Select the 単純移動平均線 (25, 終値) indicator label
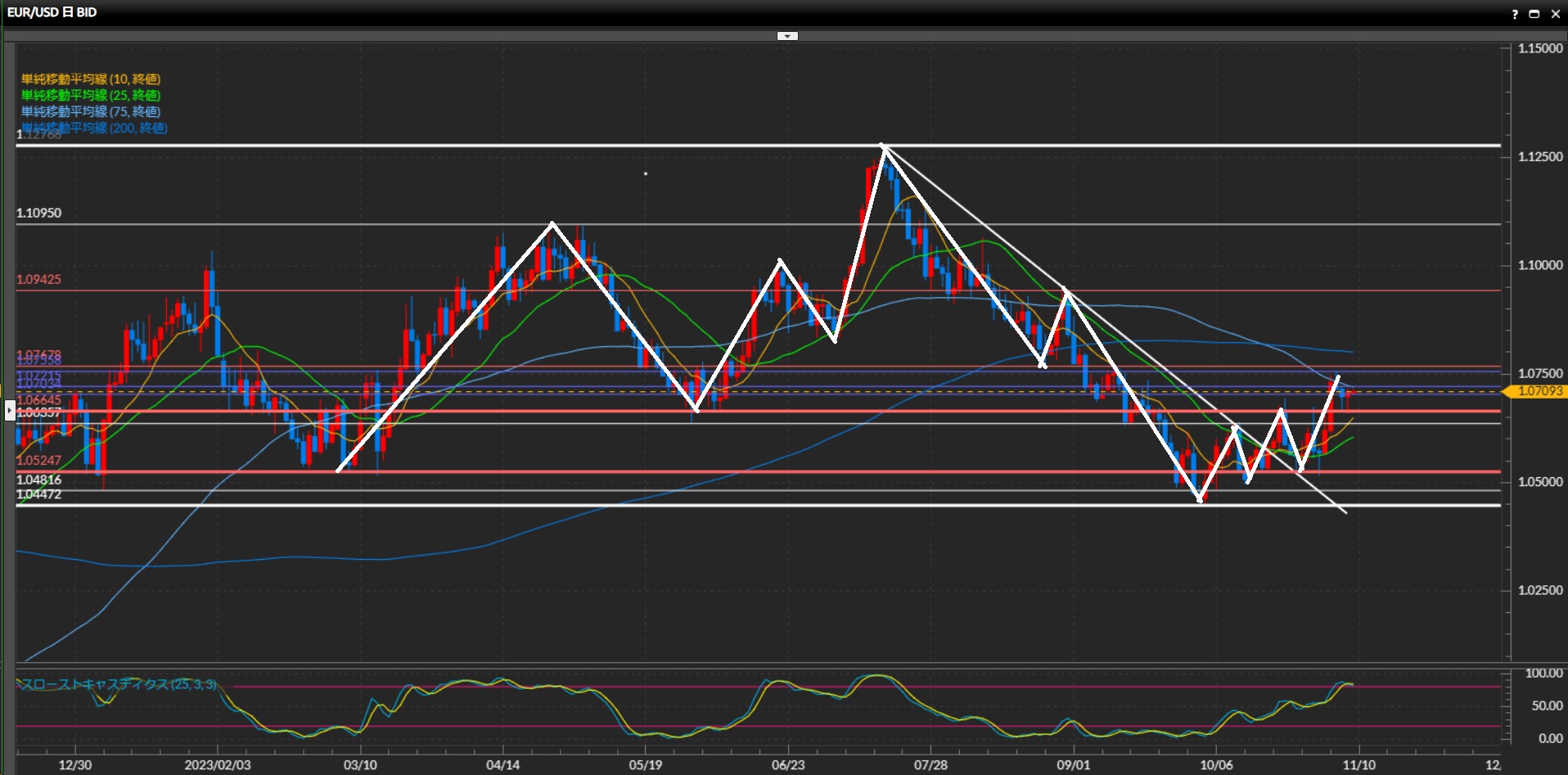This screenshot has height=775, width=1568. (90, 96)
